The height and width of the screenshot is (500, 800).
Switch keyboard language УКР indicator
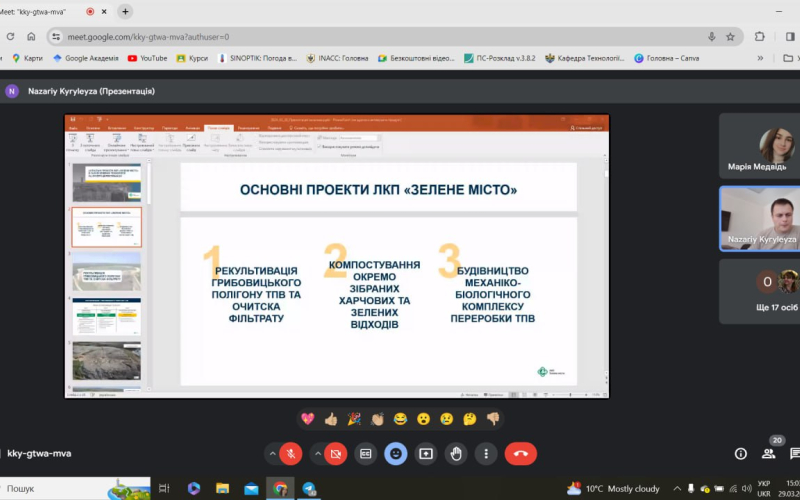764,488
